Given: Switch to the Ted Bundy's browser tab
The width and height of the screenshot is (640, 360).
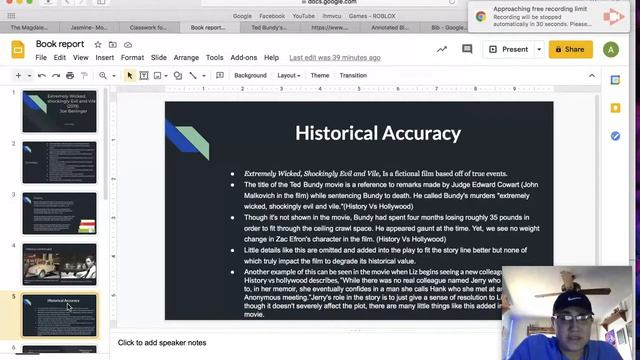Looking at the screenshot, I should (x=269, y=27).
